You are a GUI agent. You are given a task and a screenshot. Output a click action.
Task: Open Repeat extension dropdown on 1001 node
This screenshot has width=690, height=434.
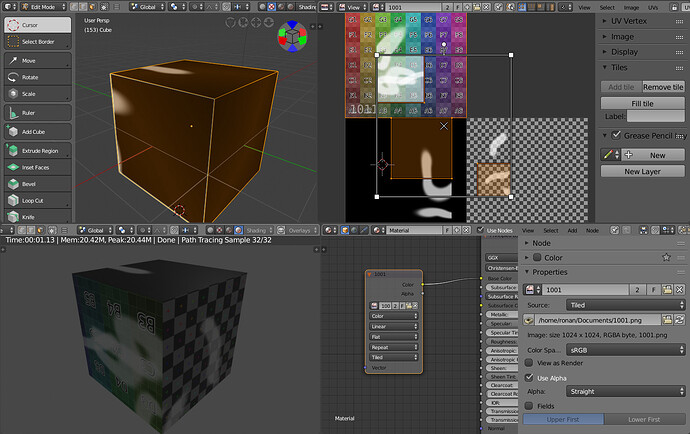tap(393, 347)
